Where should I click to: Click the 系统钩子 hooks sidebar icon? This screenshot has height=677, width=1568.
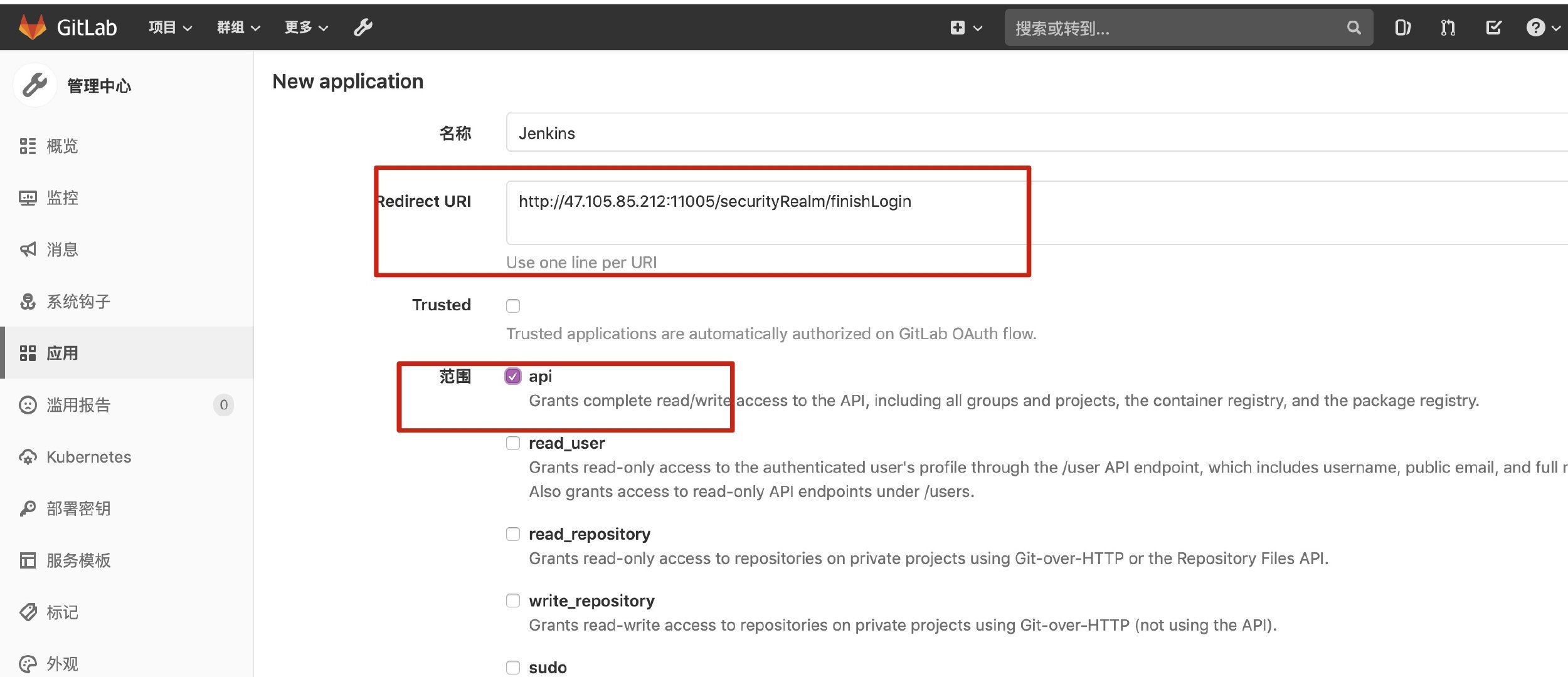tap(28, 302)
